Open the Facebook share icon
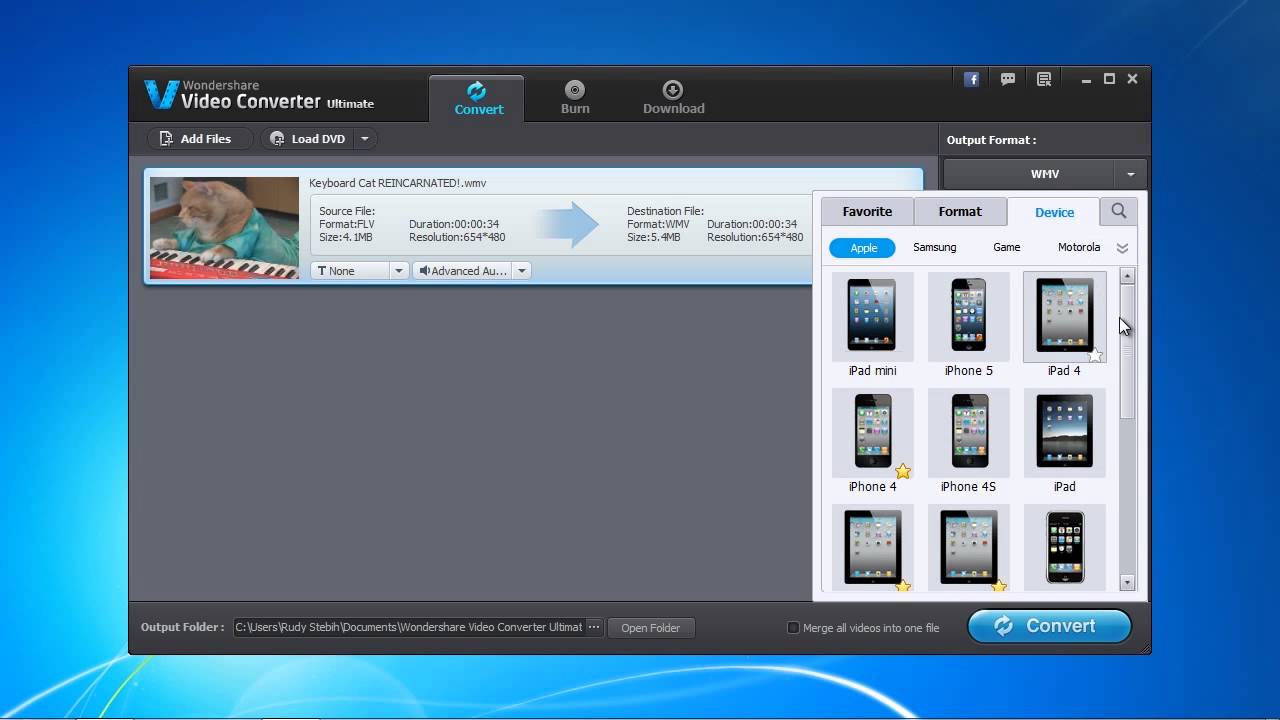Screen dimensions: 1280x720 click(x=971, y=79)
